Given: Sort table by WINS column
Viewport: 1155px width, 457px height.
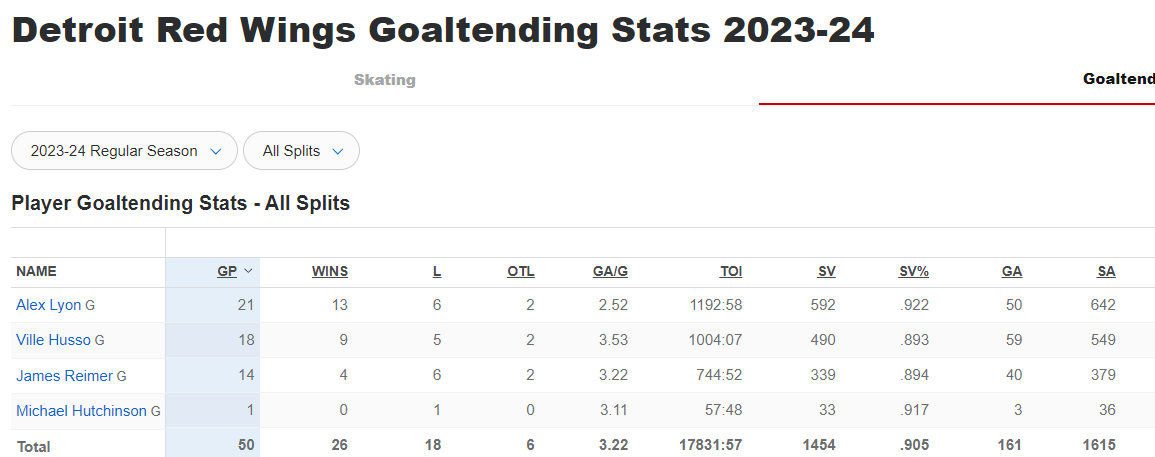Looking at the screenshot, I should pos(330,272).
